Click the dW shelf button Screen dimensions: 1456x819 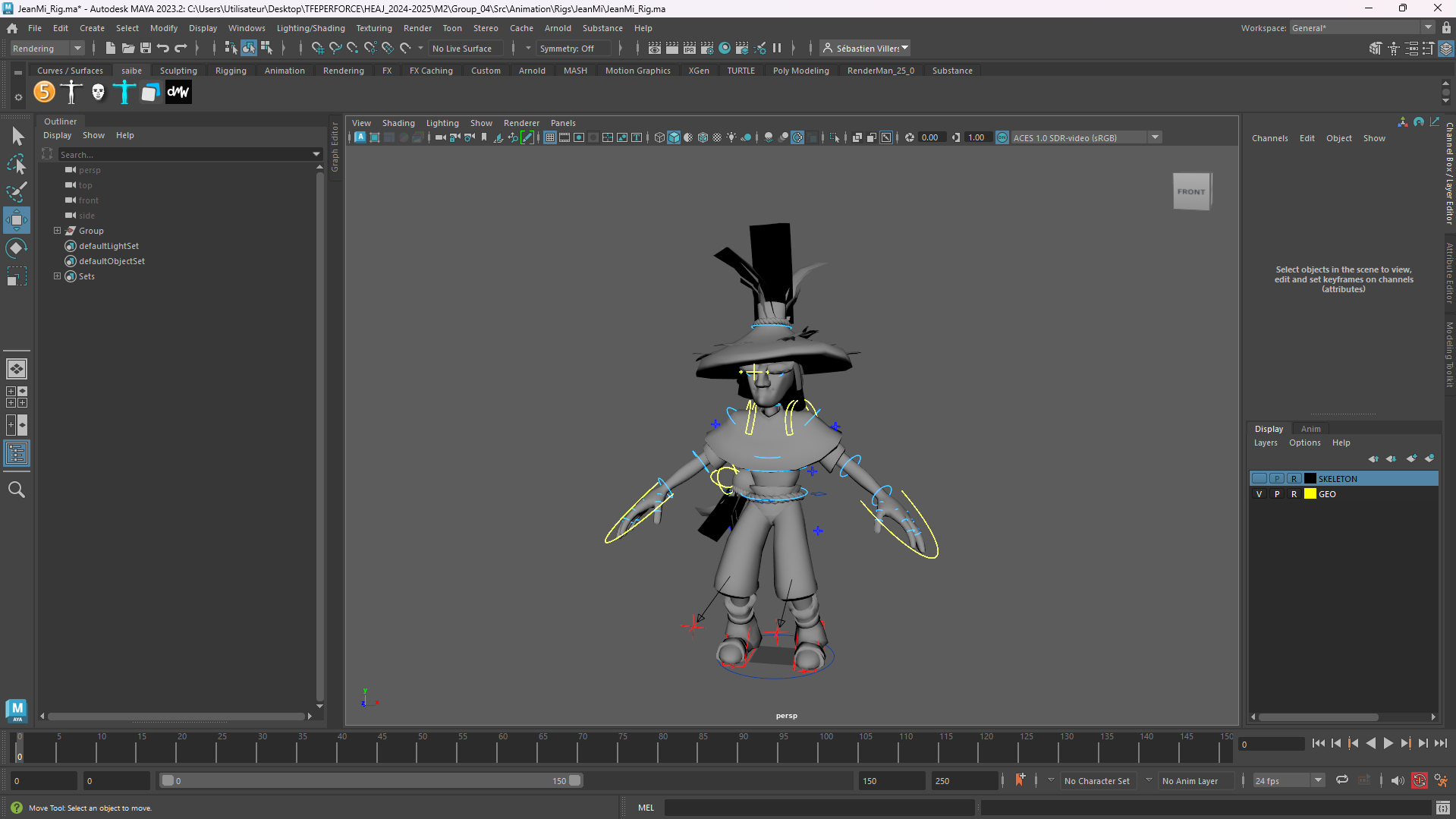click(x=178, y=93)
